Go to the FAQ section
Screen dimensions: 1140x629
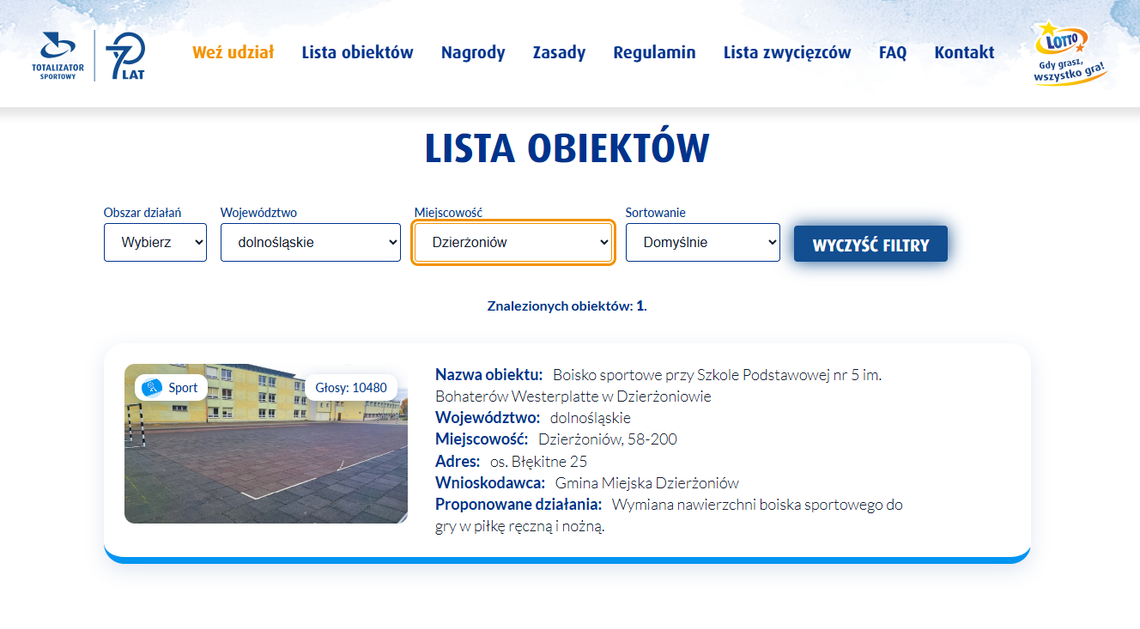point(892,52)
